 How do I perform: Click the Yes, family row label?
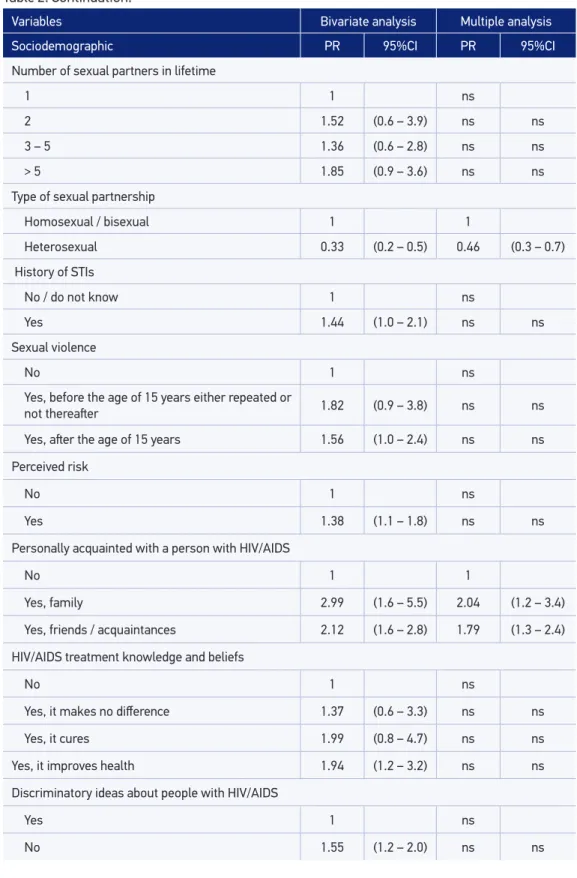[53, 603]
